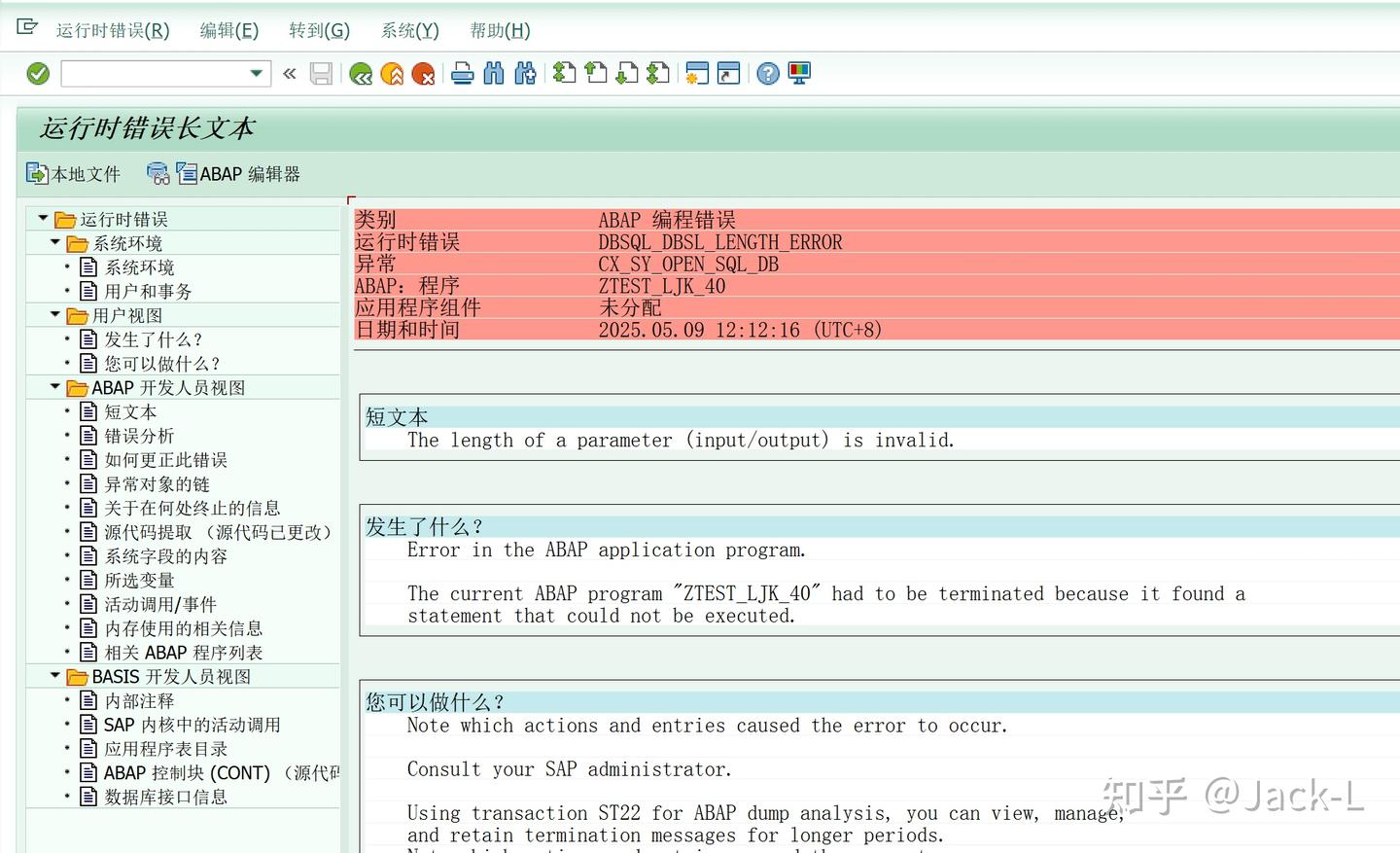Screen dimensions: 1400x853
Task: Open Customize Local Layout monitor icon
Action: point(799,74)
